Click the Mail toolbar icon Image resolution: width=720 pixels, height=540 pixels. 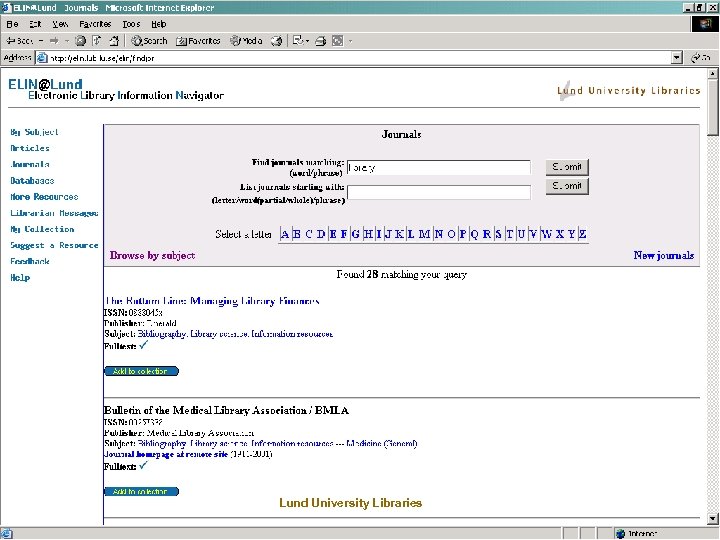point(298,41)
